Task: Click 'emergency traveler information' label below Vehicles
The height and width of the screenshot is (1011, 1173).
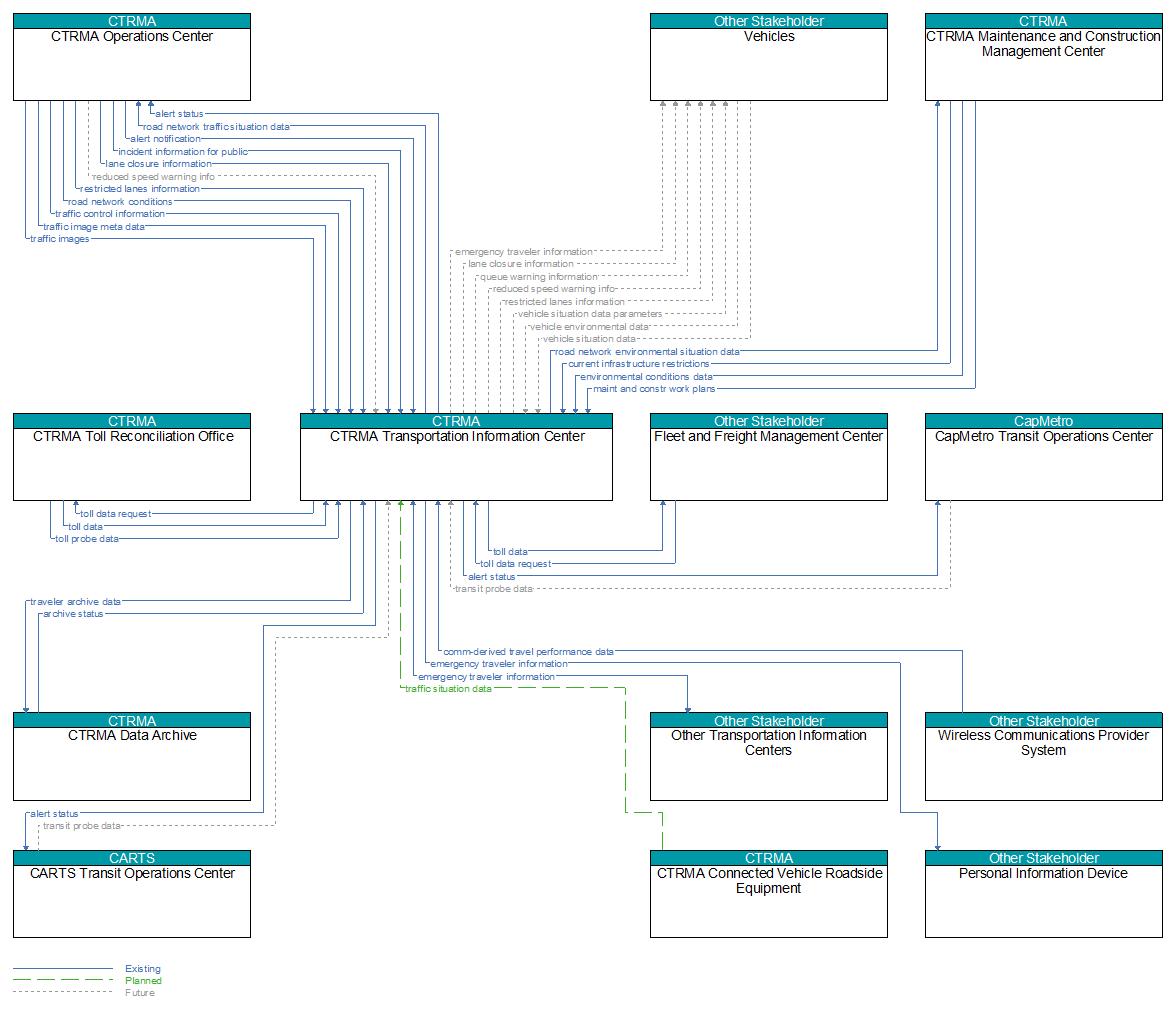Action: pos(524,251)
